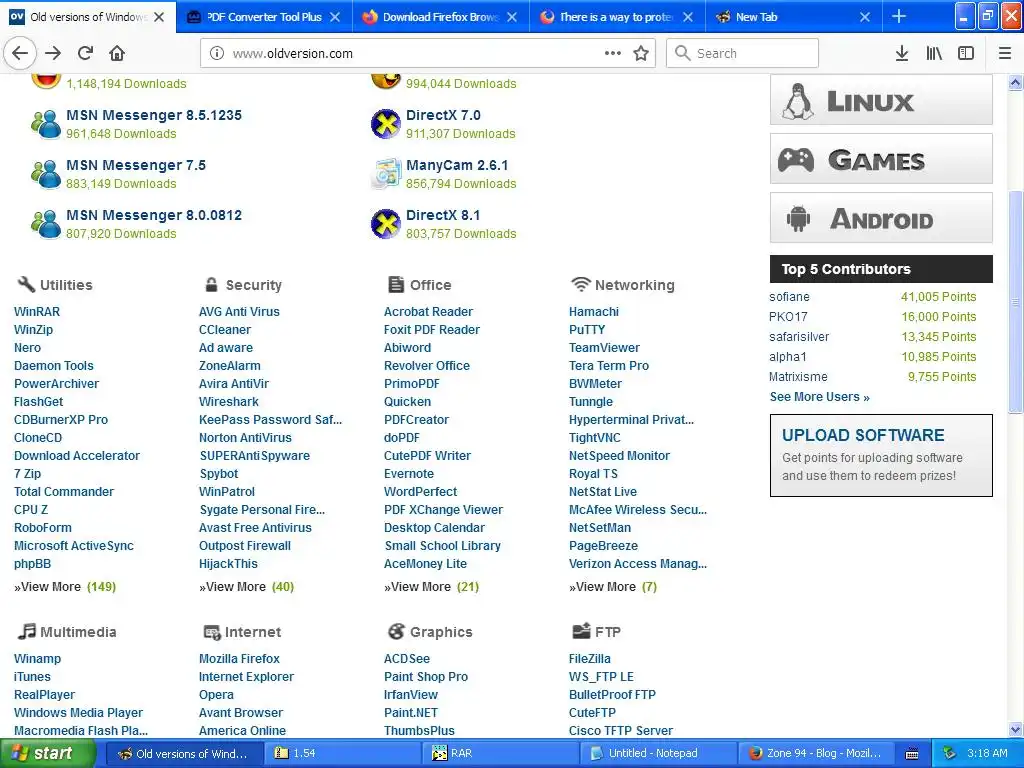
Task: Open the Winamp link under Multimedia
Action: (x=37, y=659)
